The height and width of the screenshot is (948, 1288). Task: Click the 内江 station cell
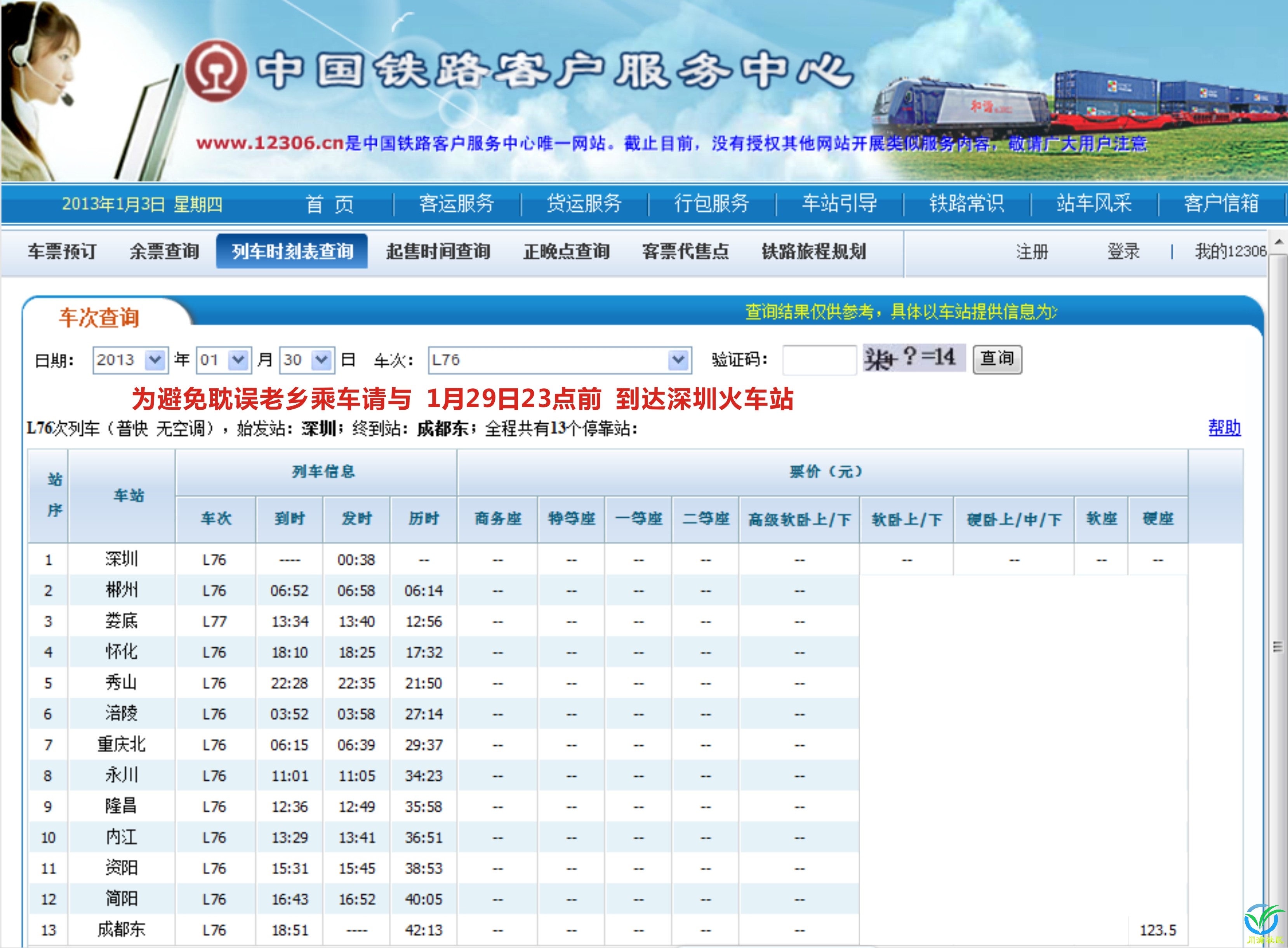click(x=122, y=837)
